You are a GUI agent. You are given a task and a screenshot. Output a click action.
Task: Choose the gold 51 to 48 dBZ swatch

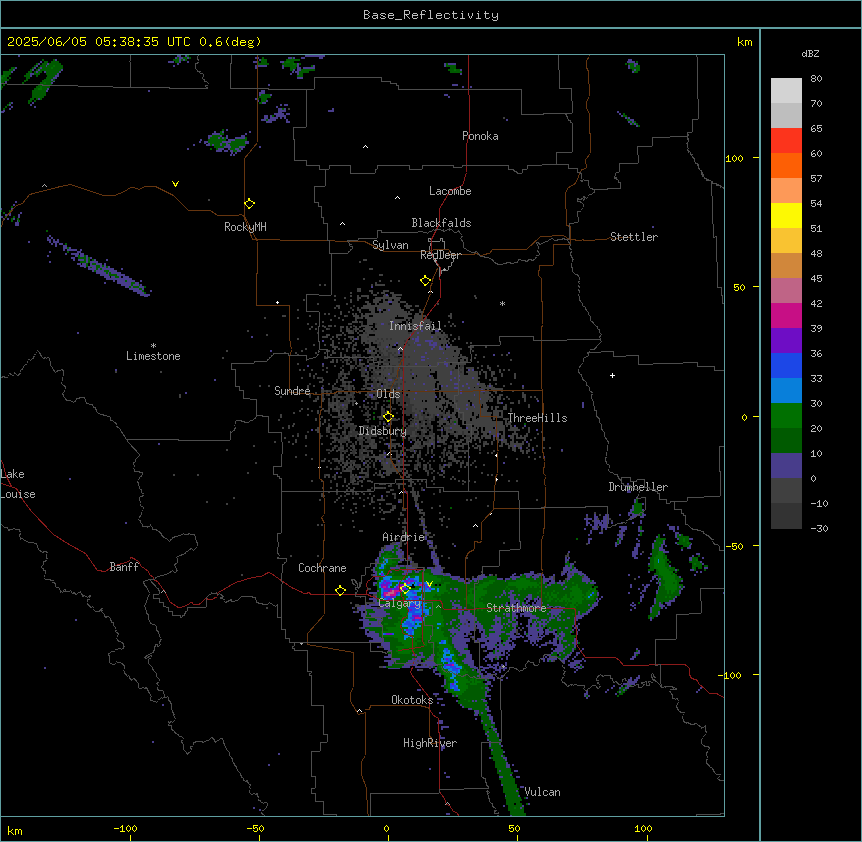pyautogui.click(x=786, y=241)
